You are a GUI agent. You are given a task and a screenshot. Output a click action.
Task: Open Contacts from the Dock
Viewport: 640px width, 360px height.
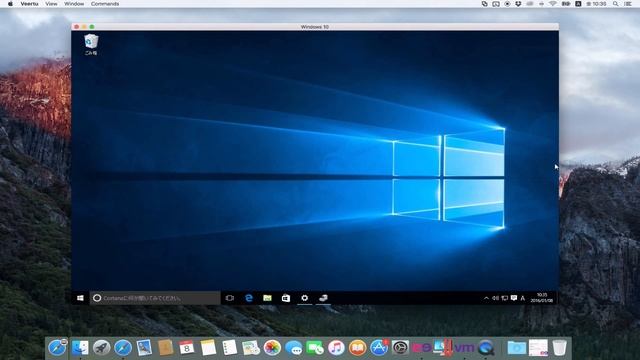pos(165,348)
